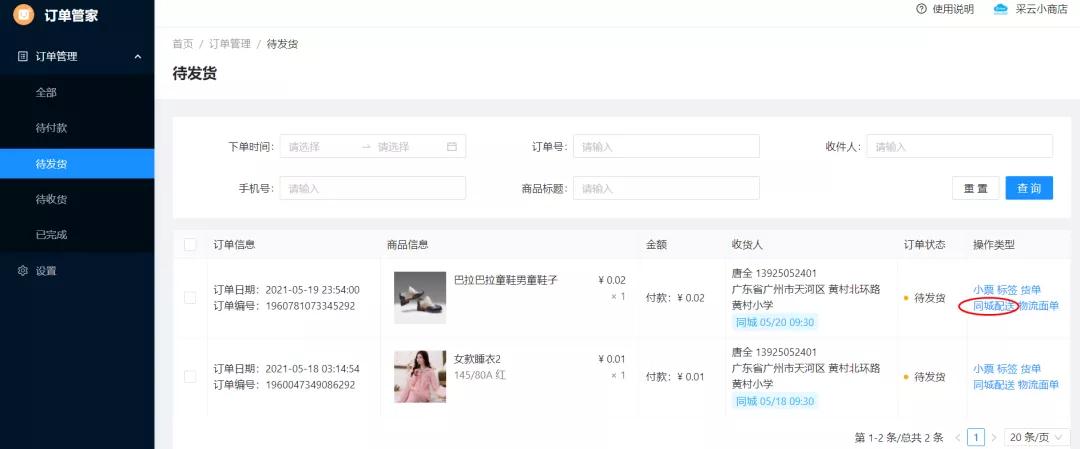Click the 设置 gear icon
Image resolution: width=1080 pixels, height=449 pixels.
click(x=23, y=271)
